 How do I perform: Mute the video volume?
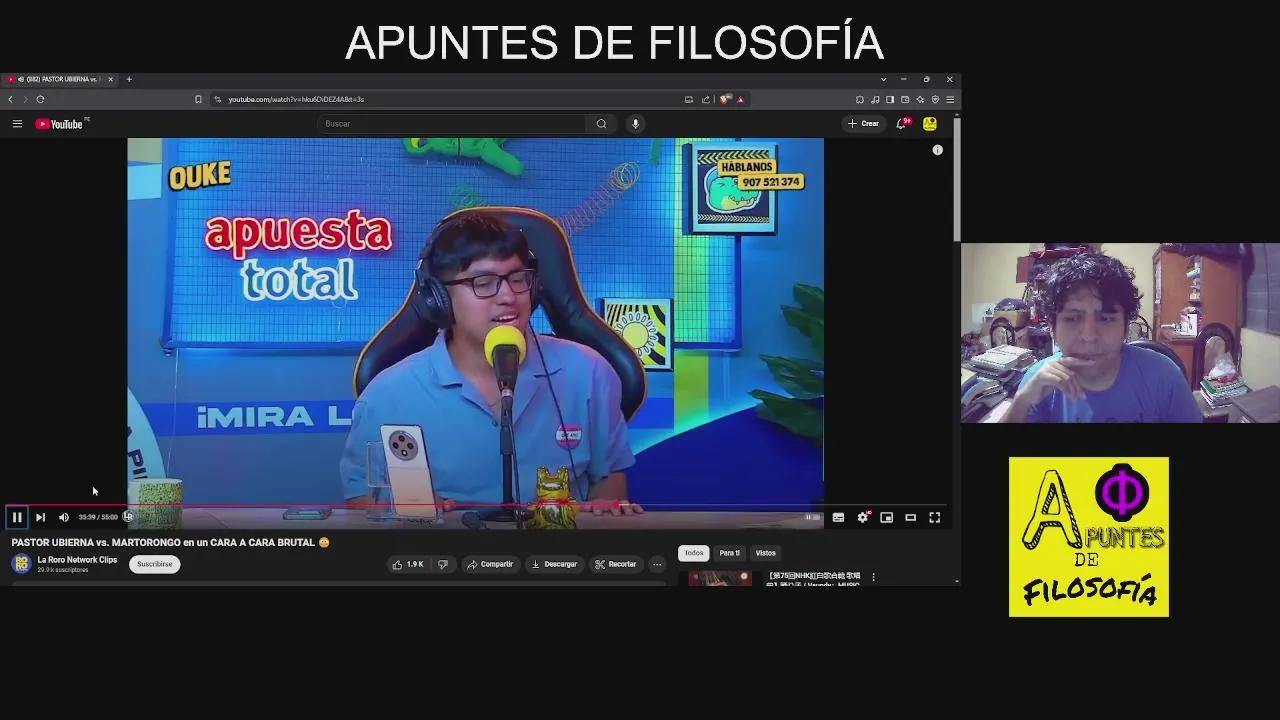coord(63,517)
